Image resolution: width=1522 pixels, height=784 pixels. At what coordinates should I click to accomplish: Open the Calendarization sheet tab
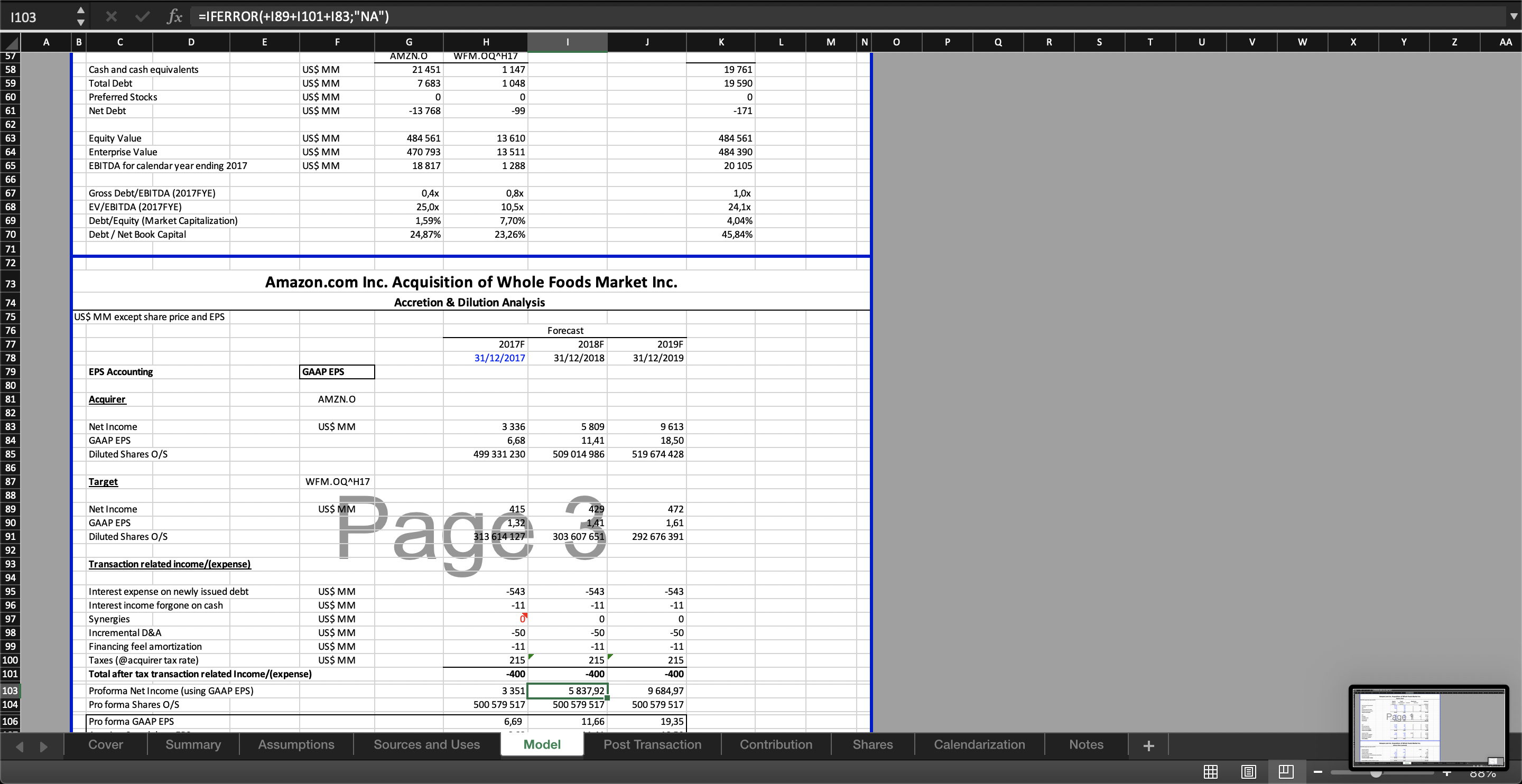click(979, 744)
